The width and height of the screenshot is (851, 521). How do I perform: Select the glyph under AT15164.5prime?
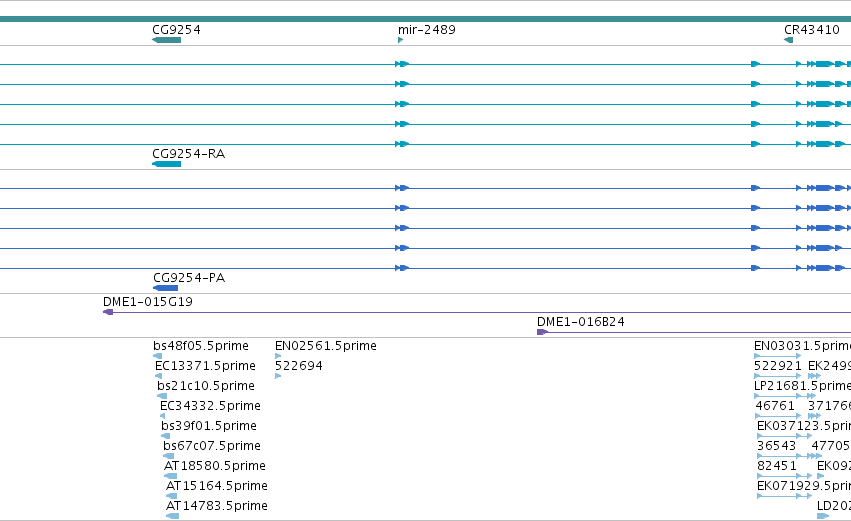171,496
